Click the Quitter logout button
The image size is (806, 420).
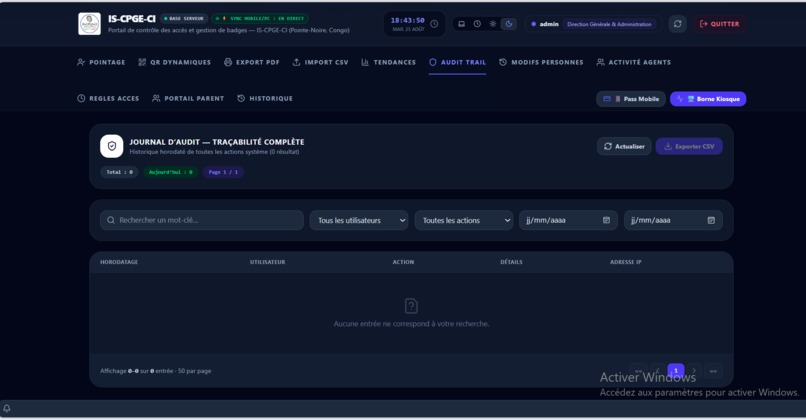click(720, 24)
